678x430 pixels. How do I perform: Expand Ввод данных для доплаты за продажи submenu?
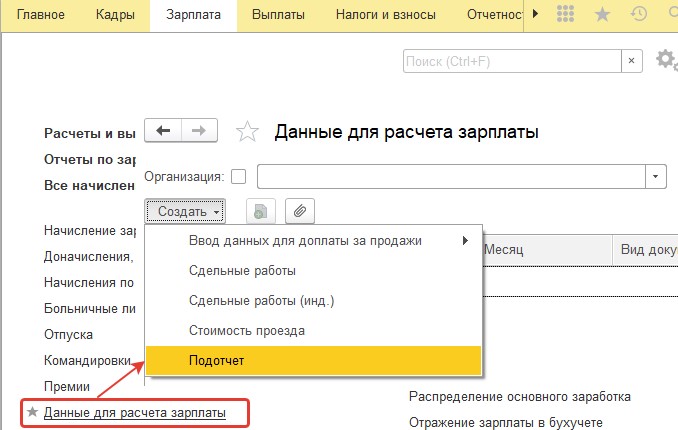tap(313, 241)
